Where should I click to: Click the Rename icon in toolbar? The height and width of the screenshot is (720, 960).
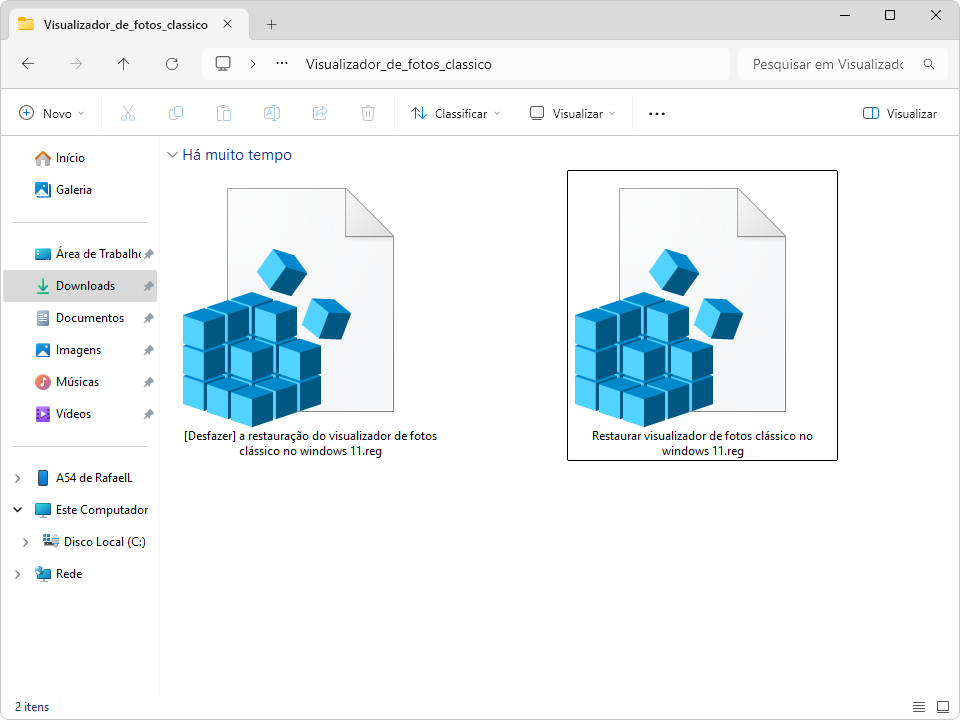click(272, 113)
